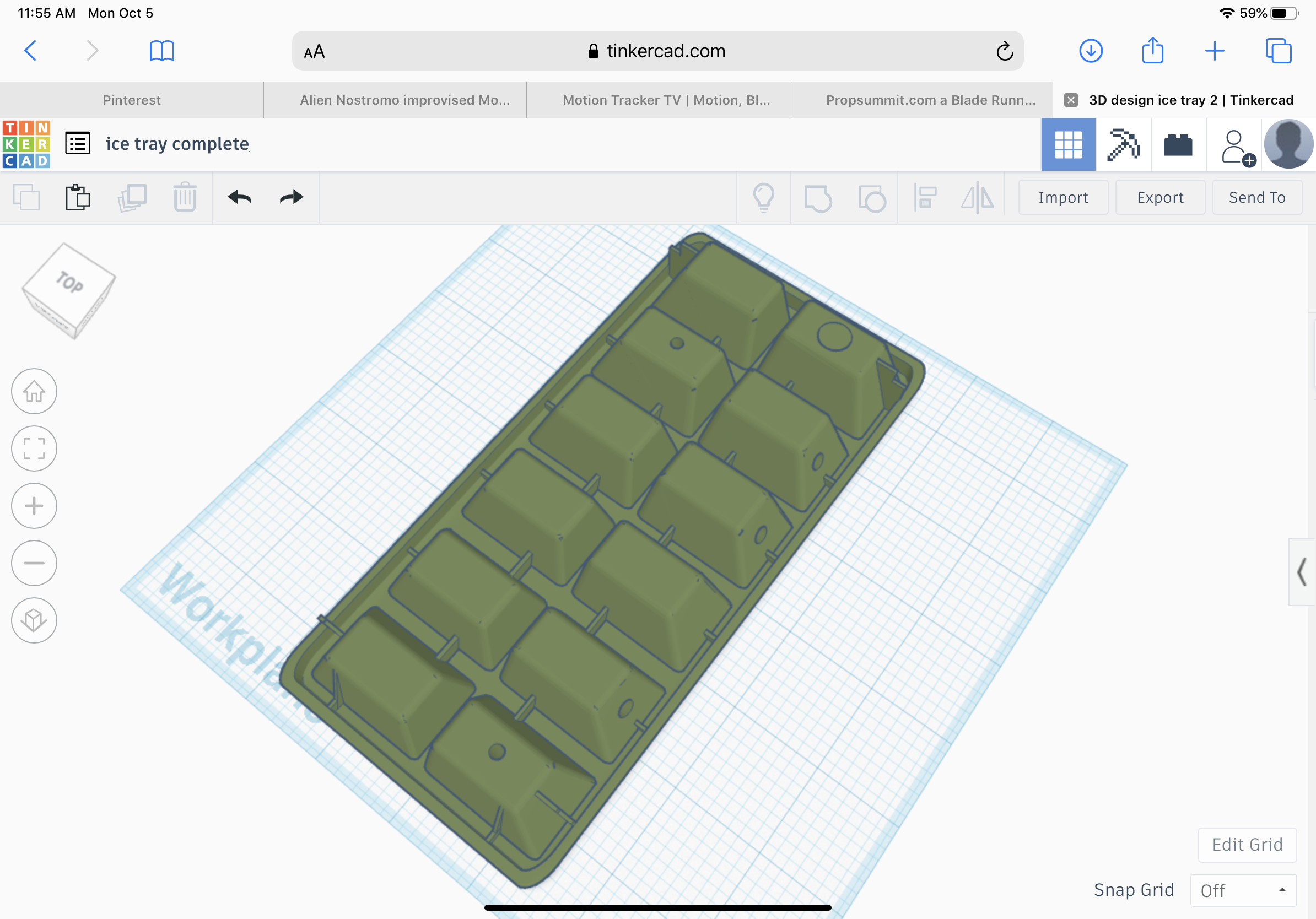The height and width of the screenshot is (919, 1316).
Task: Go forward in Safari
Action: [91, 51]
